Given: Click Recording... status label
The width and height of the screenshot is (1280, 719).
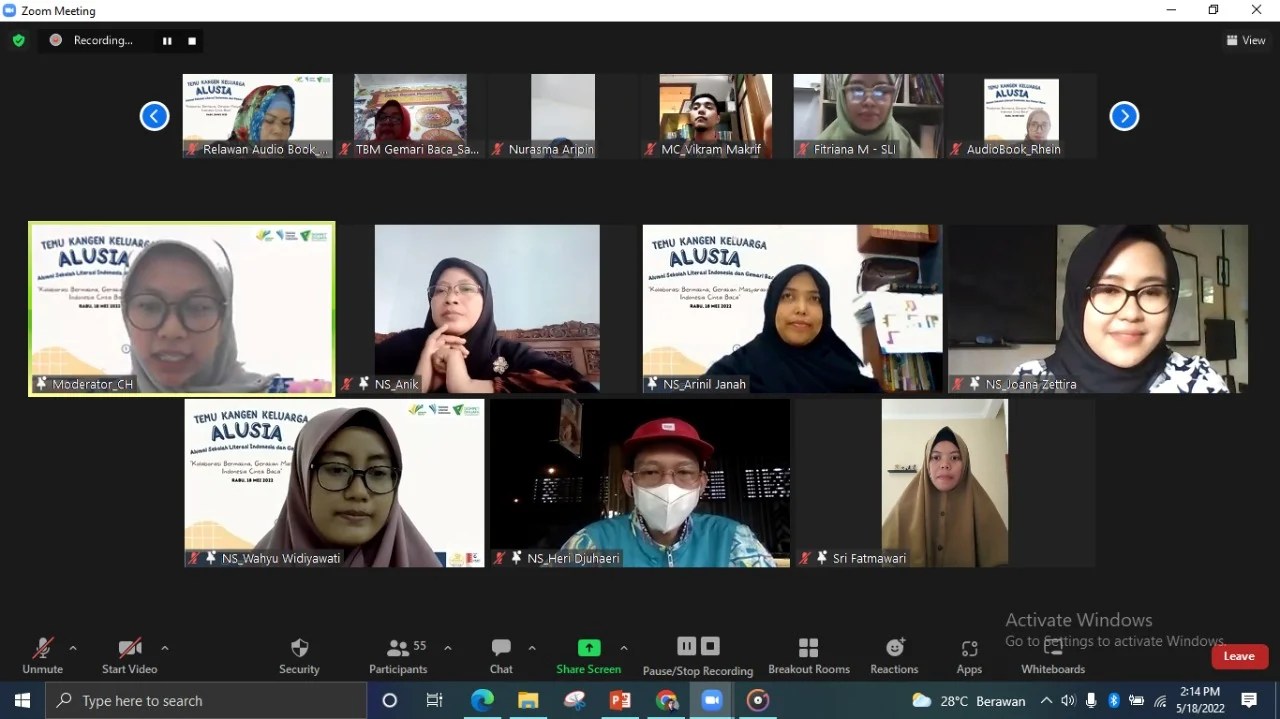Looking at the screenshot, I should [103, 41].
